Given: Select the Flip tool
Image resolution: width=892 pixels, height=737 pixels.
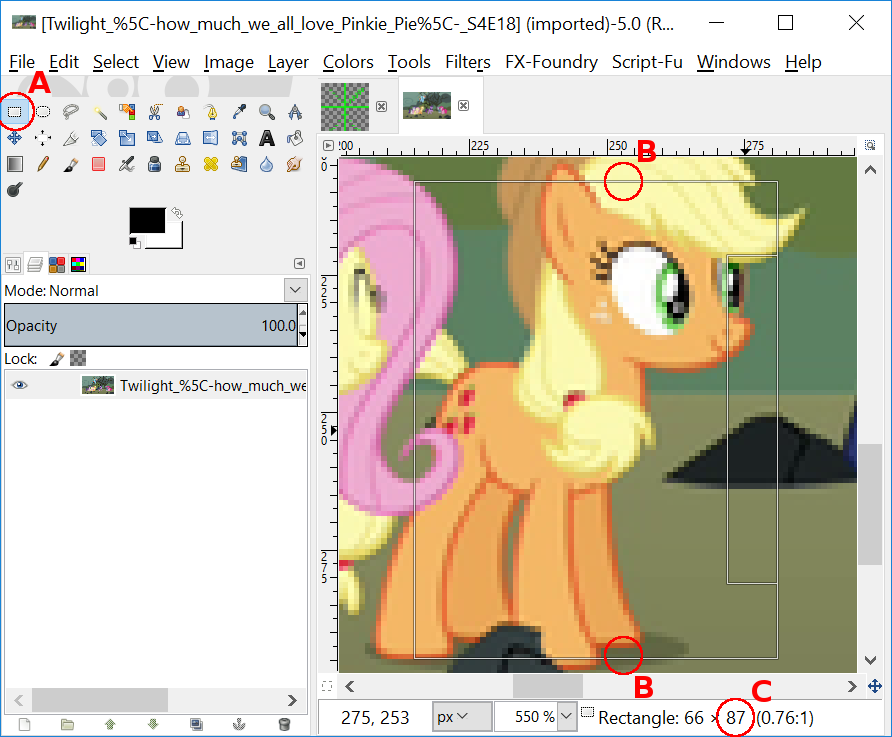Looking at the screenshot, I should tap(211, 138).
